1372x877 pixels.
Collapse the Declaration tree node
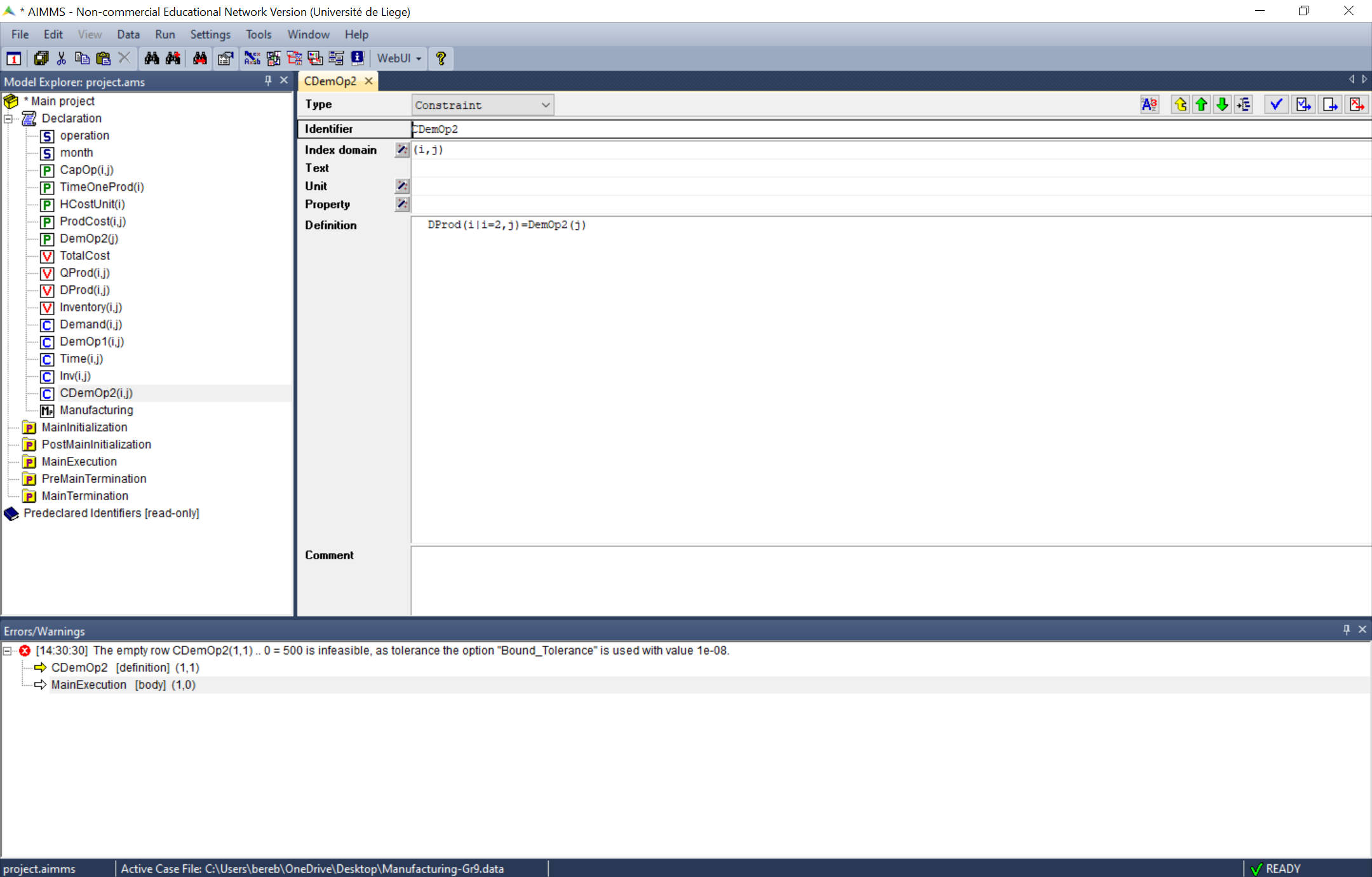click(x=8, y=118)
